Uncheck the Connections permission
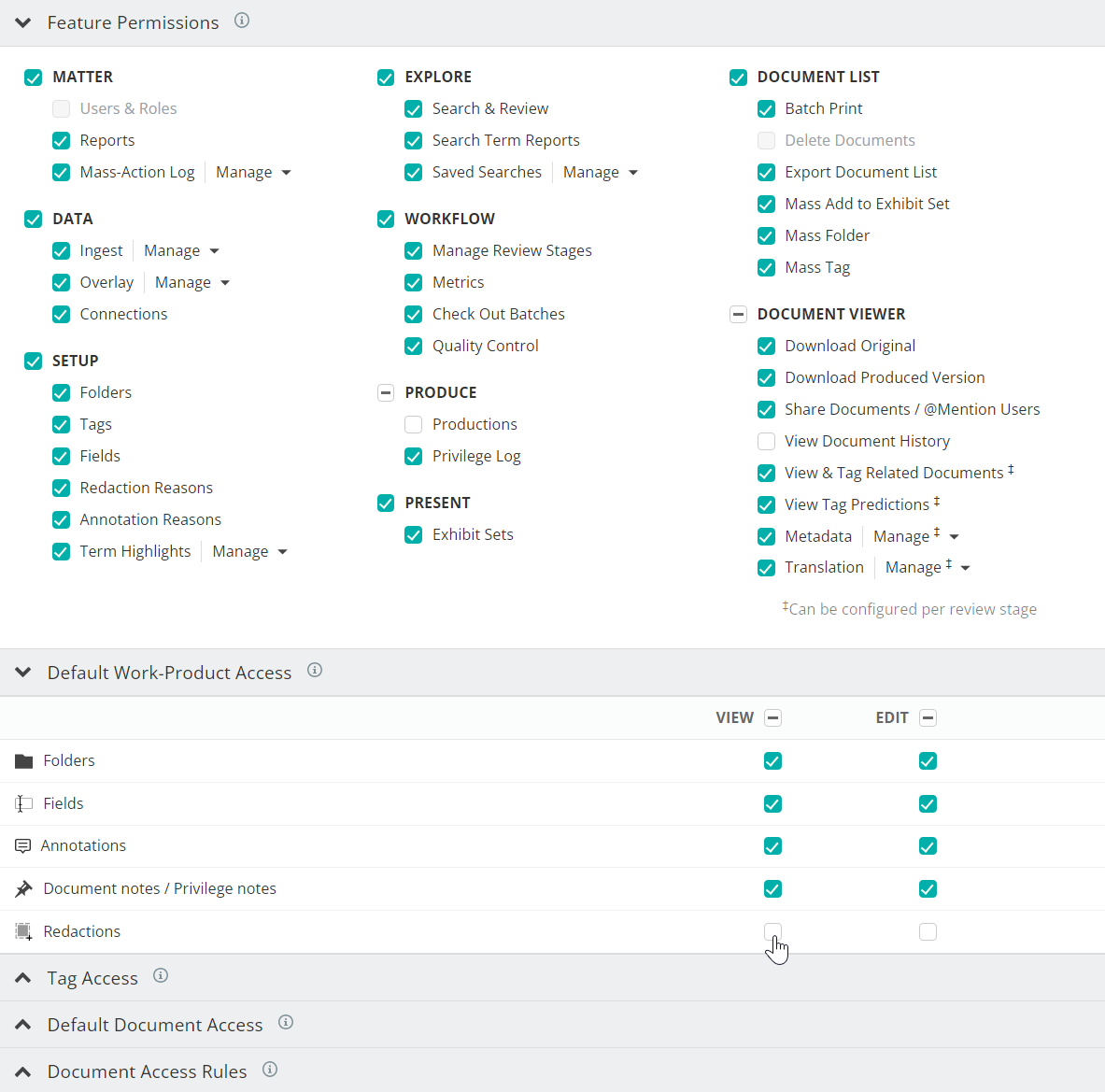This screenshot has height=1092, width=1105. (x=62, y=315)
